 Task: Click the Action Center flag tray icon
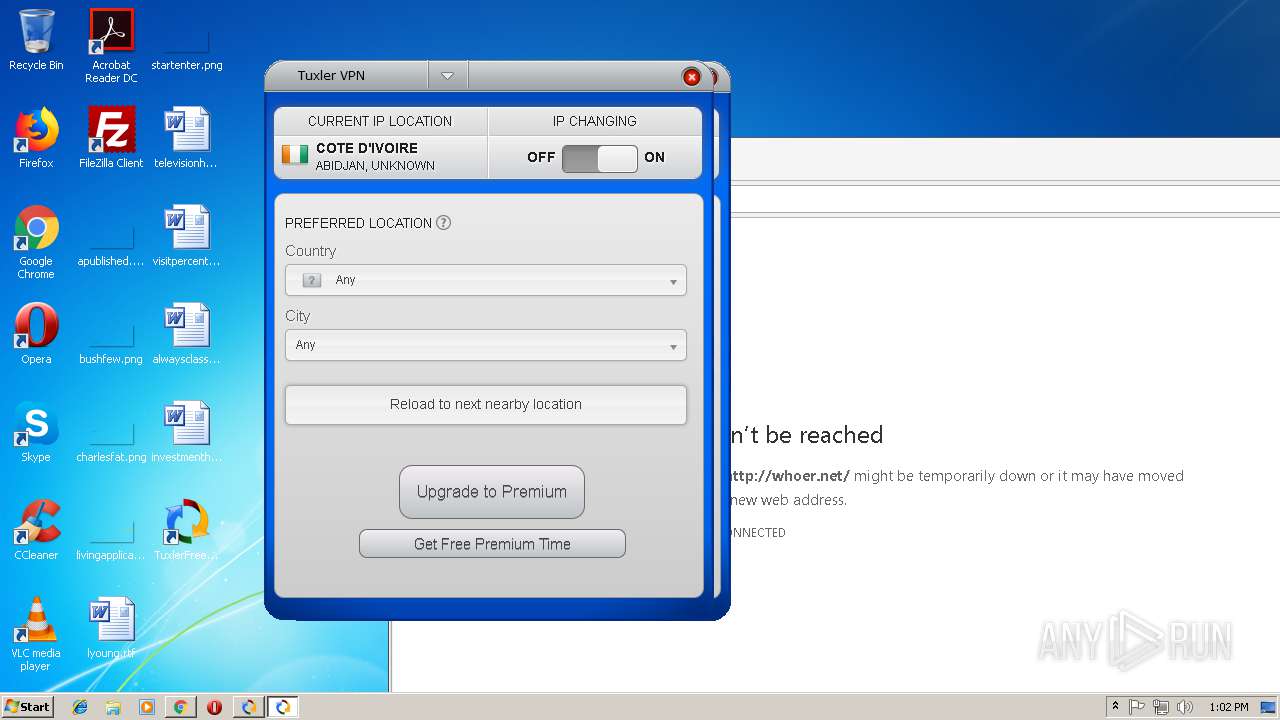click(1137, 707)
